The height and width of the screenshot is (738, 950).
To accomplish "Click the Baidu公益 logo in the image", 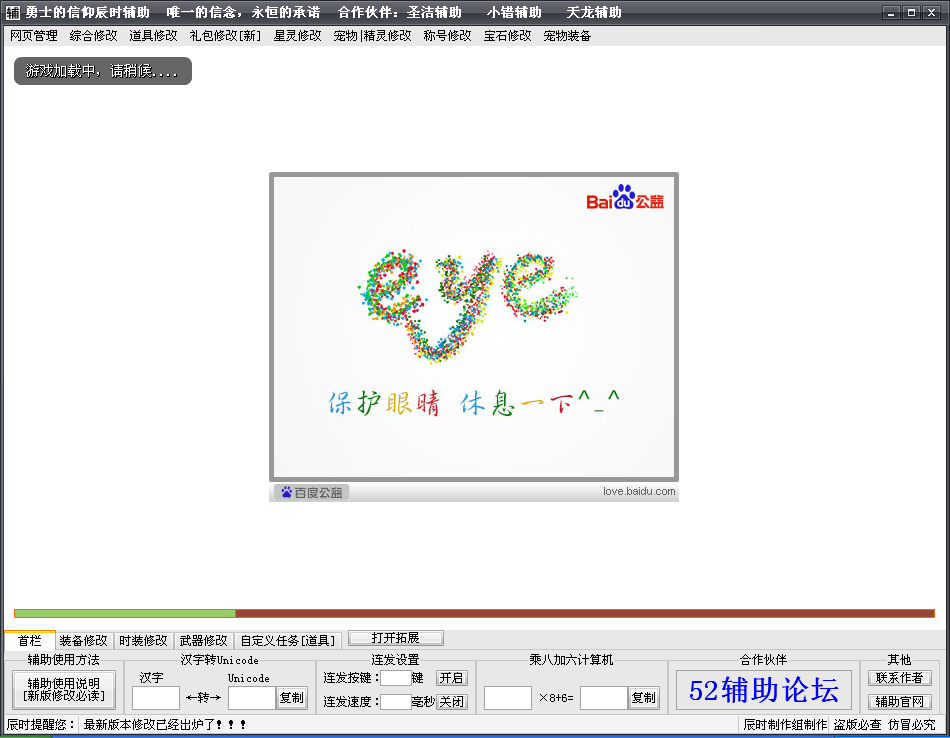I will tap(625, 198).
